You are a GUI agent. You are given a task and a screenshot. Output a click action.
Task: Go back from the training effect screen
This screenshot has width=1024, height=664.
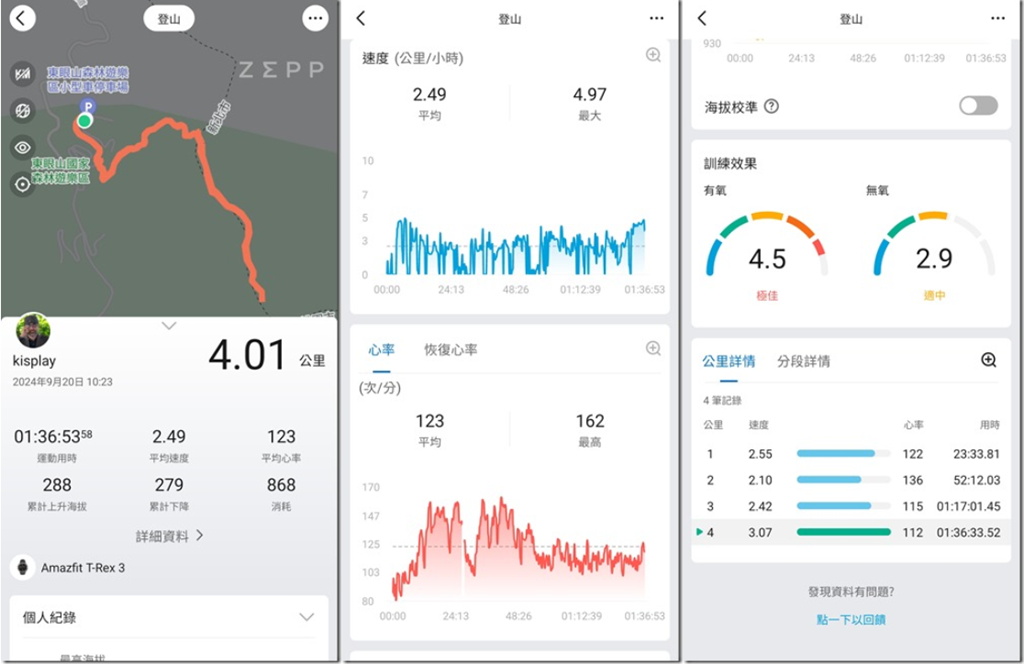(703, 18)
